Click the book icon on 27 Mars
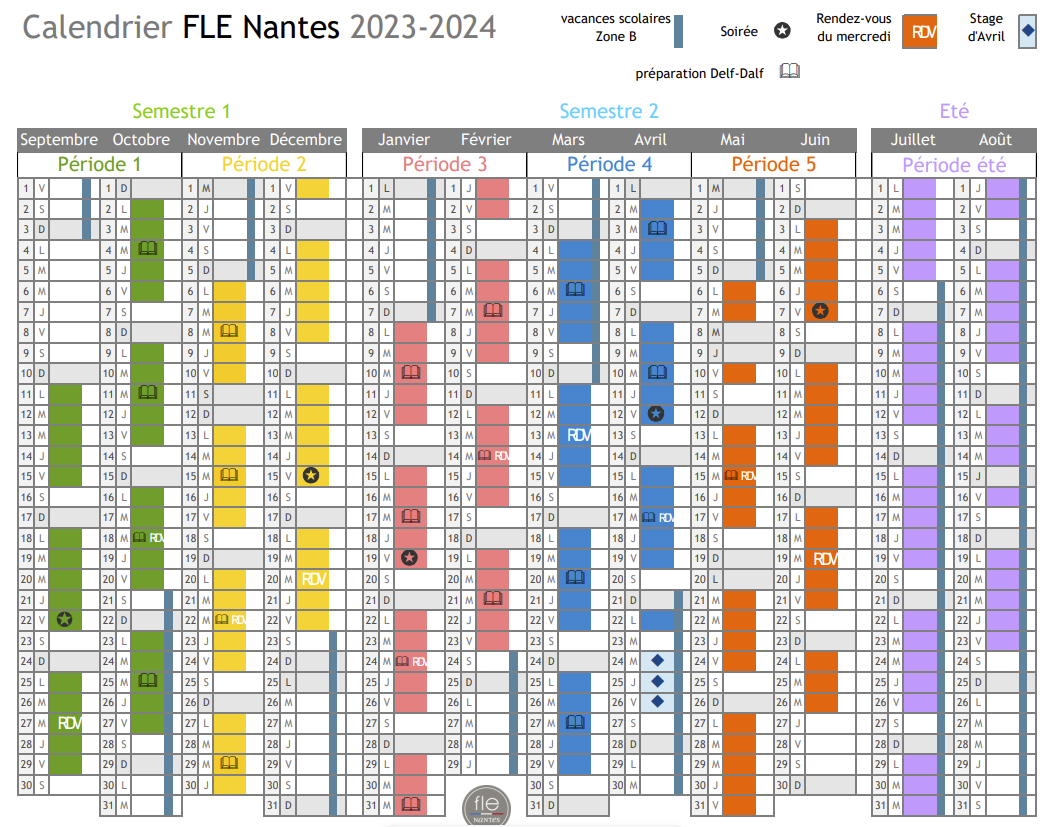 (575, 722)
